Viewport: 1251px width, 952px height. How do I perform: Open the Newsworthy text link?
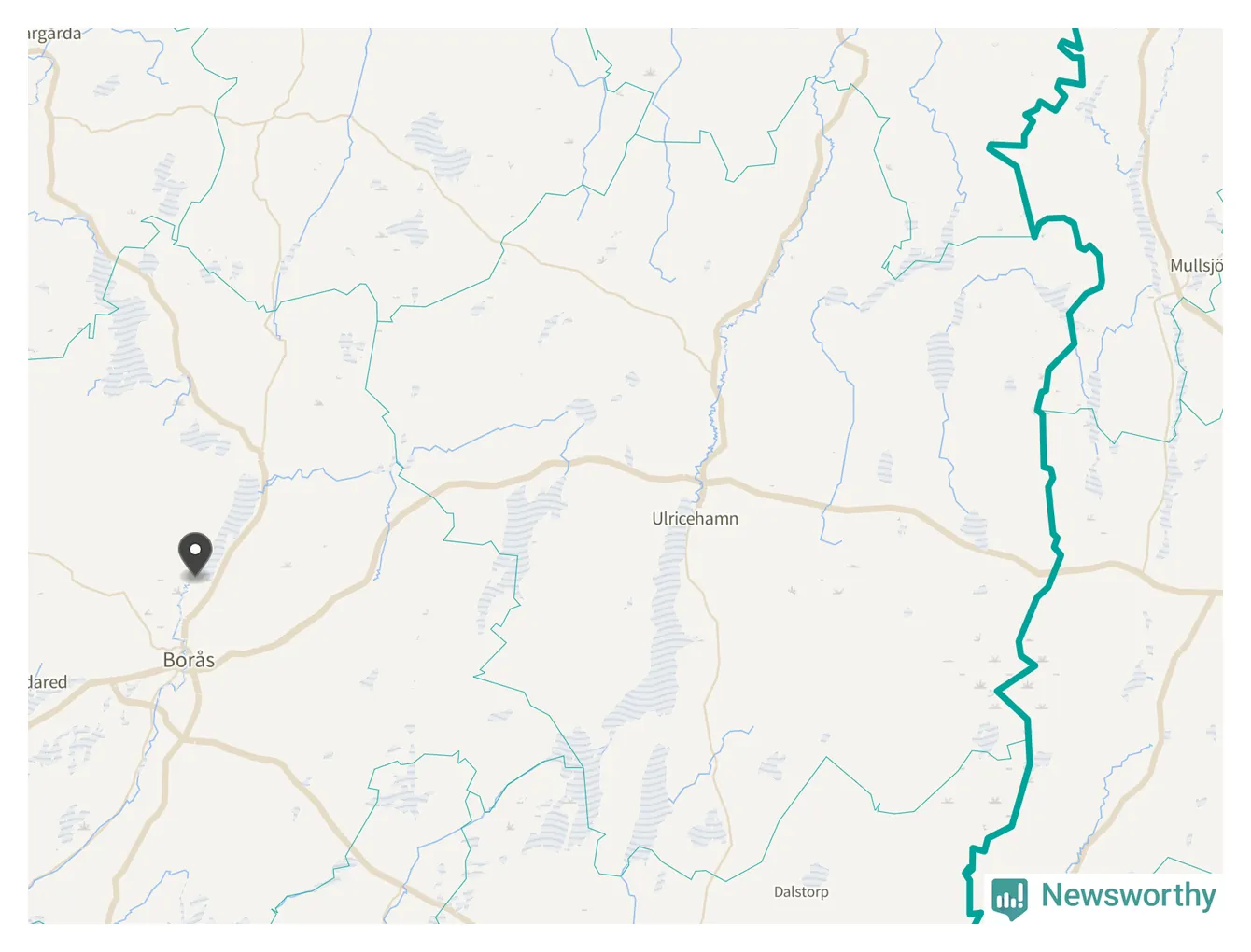coord(1129,895)
